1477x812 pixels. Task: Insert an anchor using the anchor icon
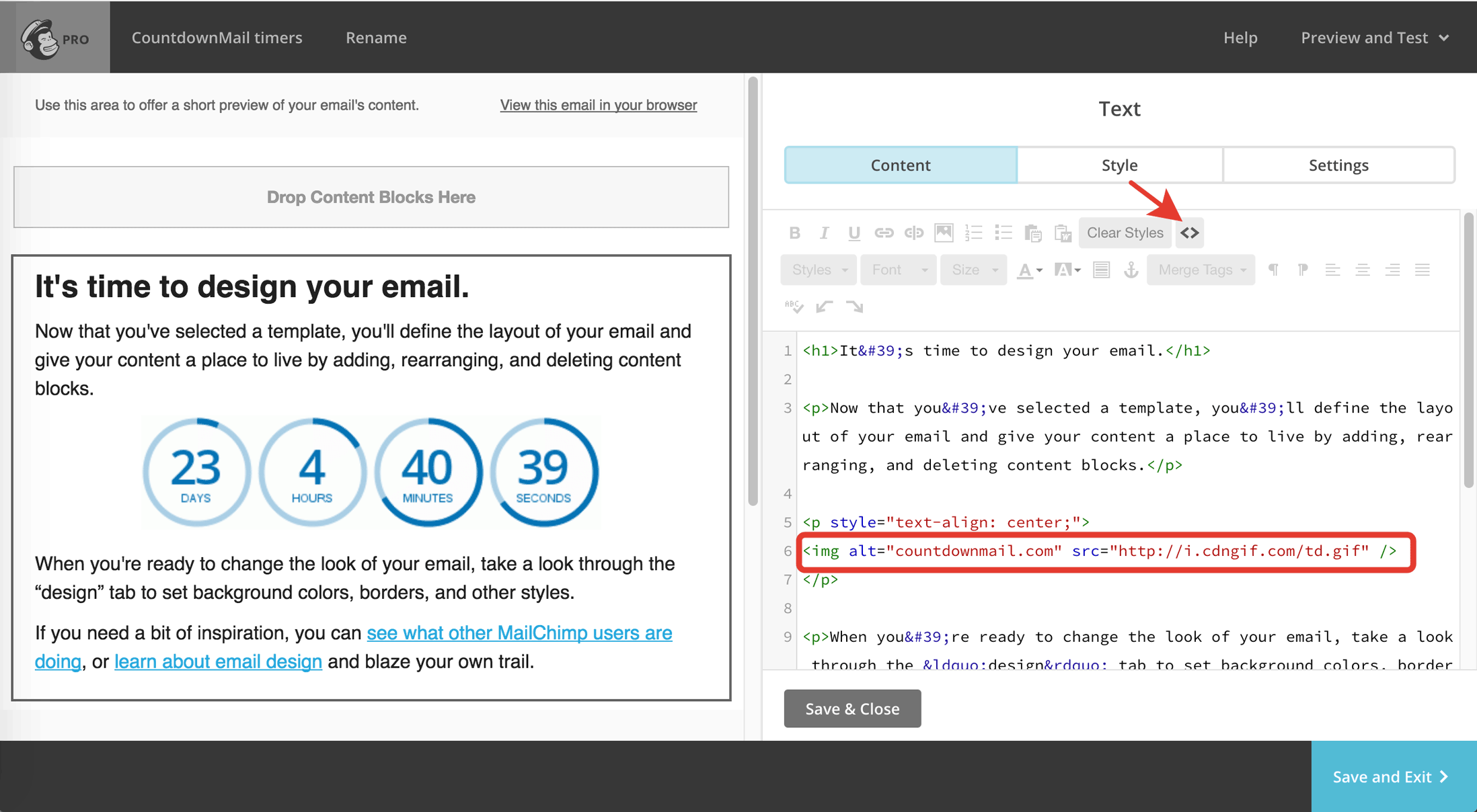click(1131, 270)
